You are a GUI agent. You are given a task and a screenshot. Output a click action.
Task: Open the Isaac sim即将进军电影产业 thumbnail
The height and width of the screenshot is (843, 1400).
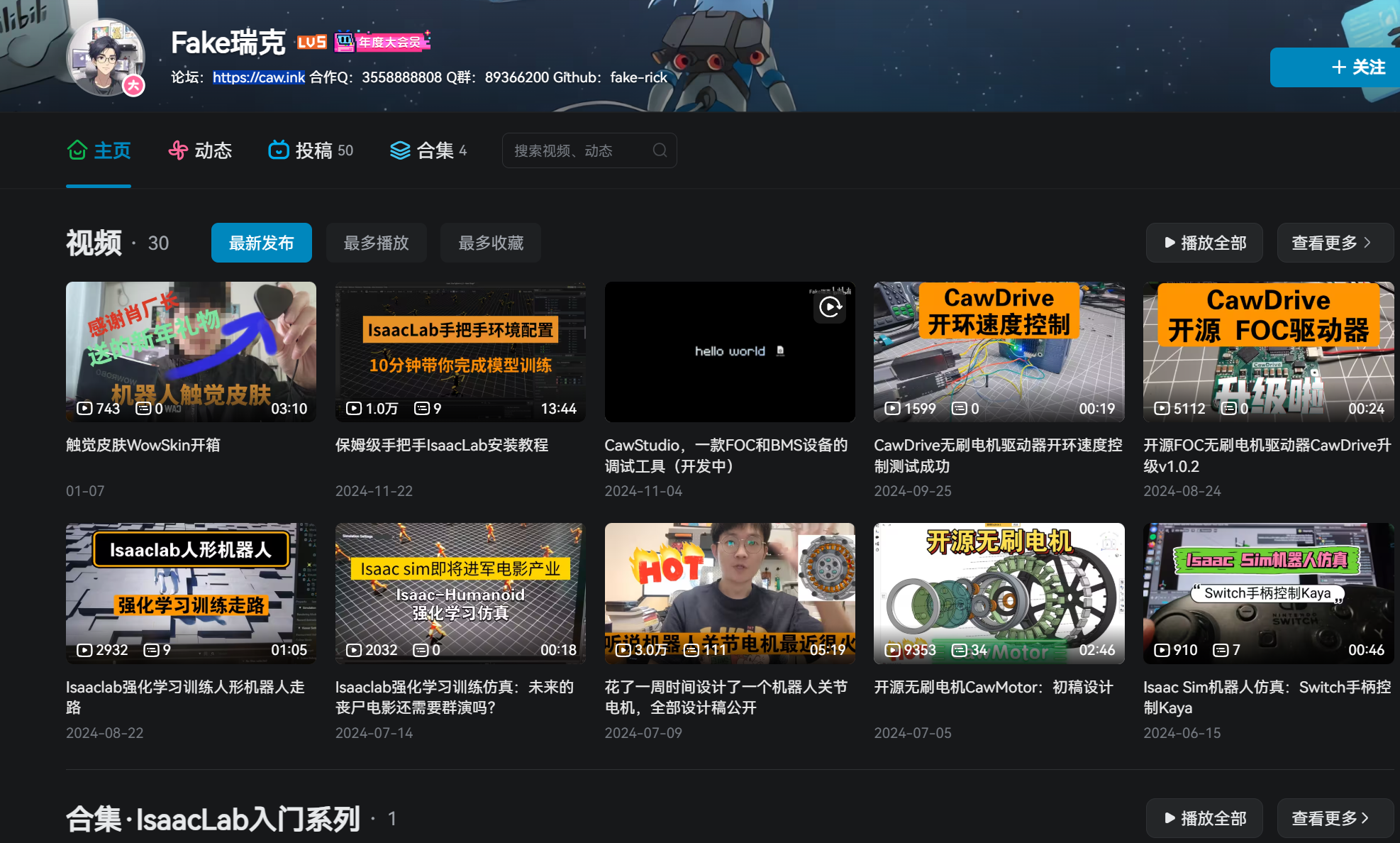pos(460,593)
